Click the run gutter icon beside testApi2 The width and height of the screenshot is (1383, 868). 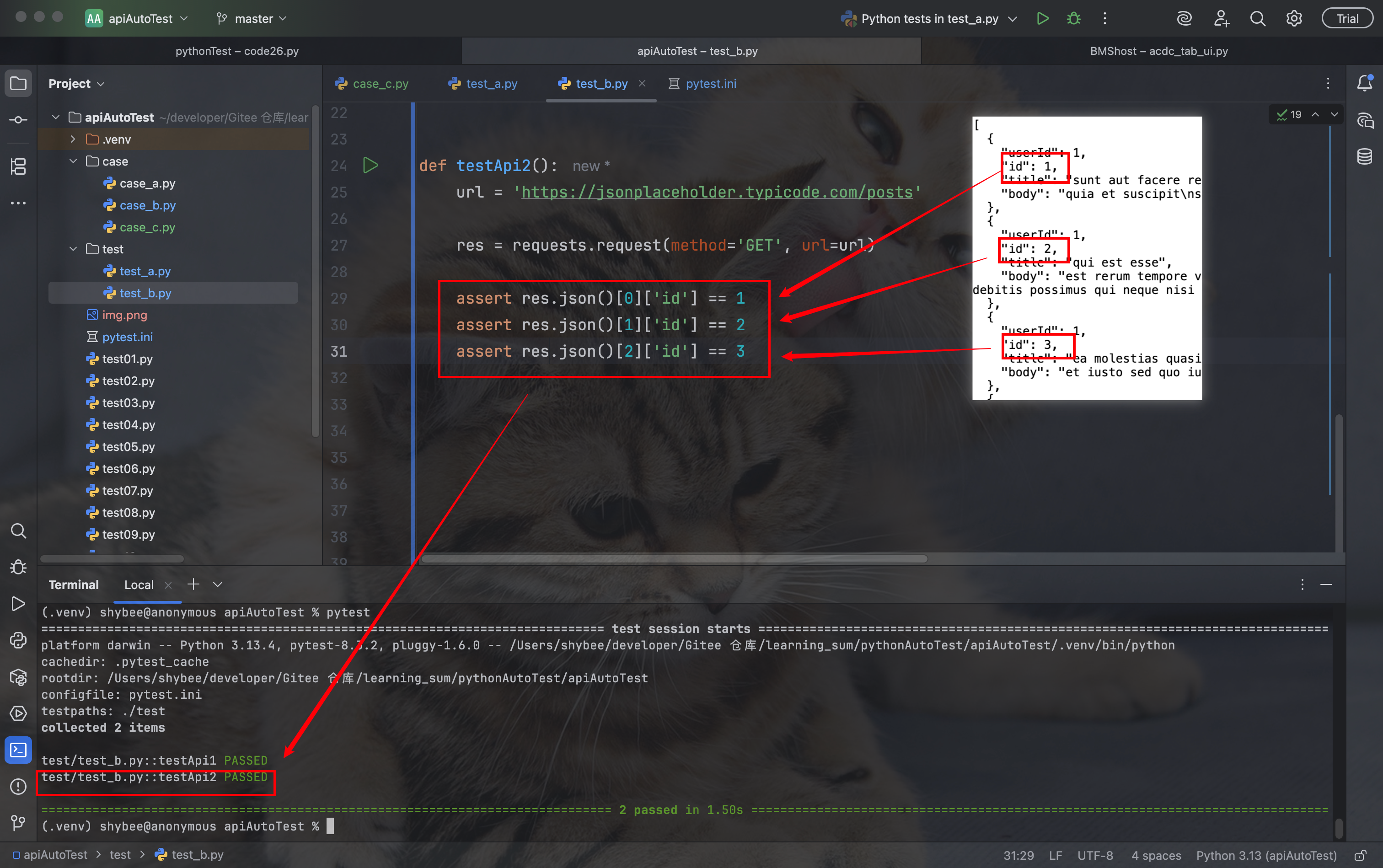pyautogui.click(x=370, y=166)
